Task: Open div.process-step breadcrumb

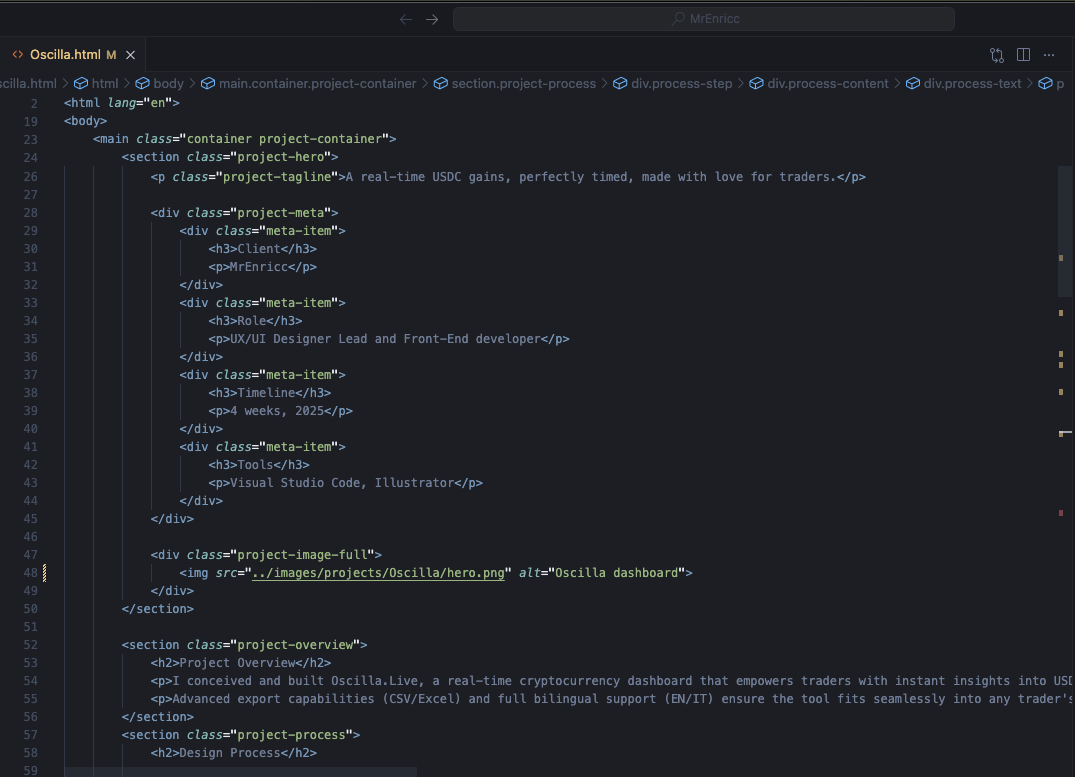Action: click(x=681, y=84)
